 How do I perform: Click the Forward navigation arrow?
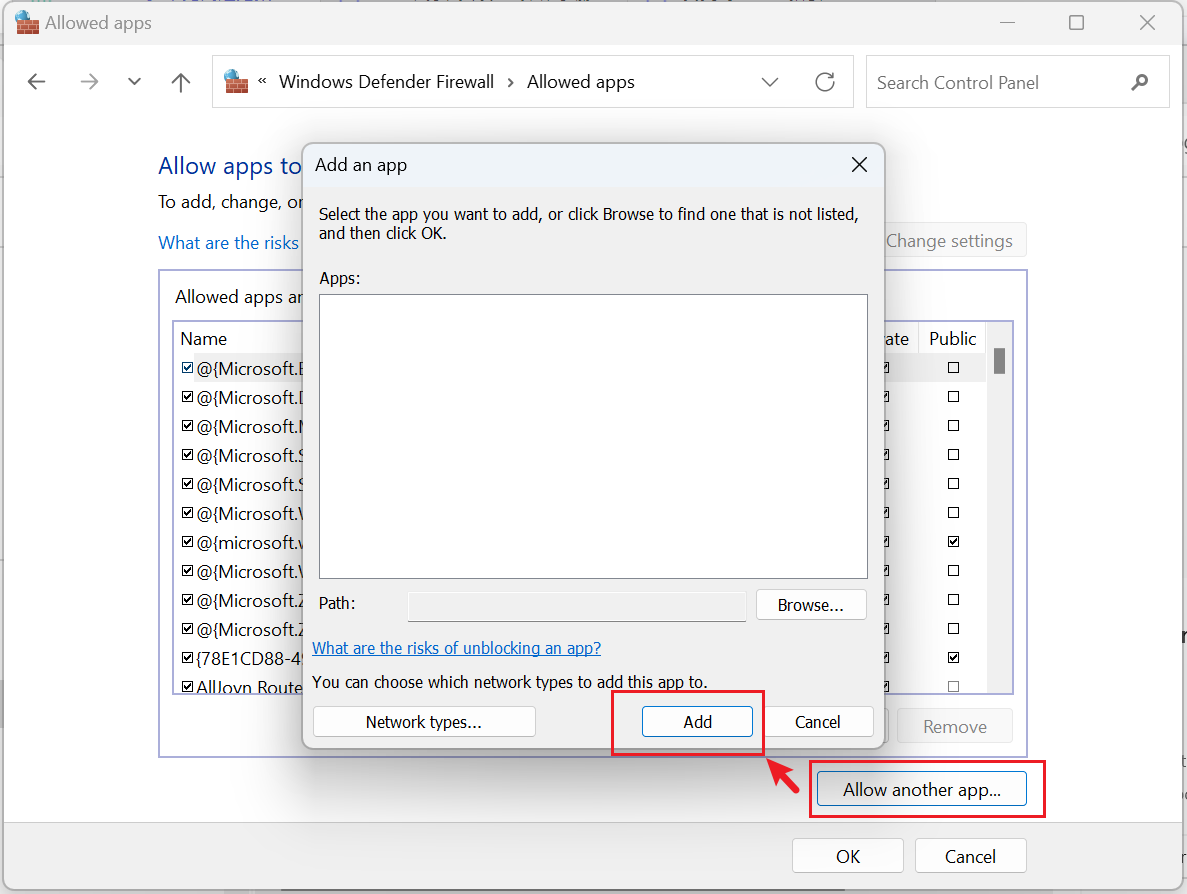click(89, 82)
